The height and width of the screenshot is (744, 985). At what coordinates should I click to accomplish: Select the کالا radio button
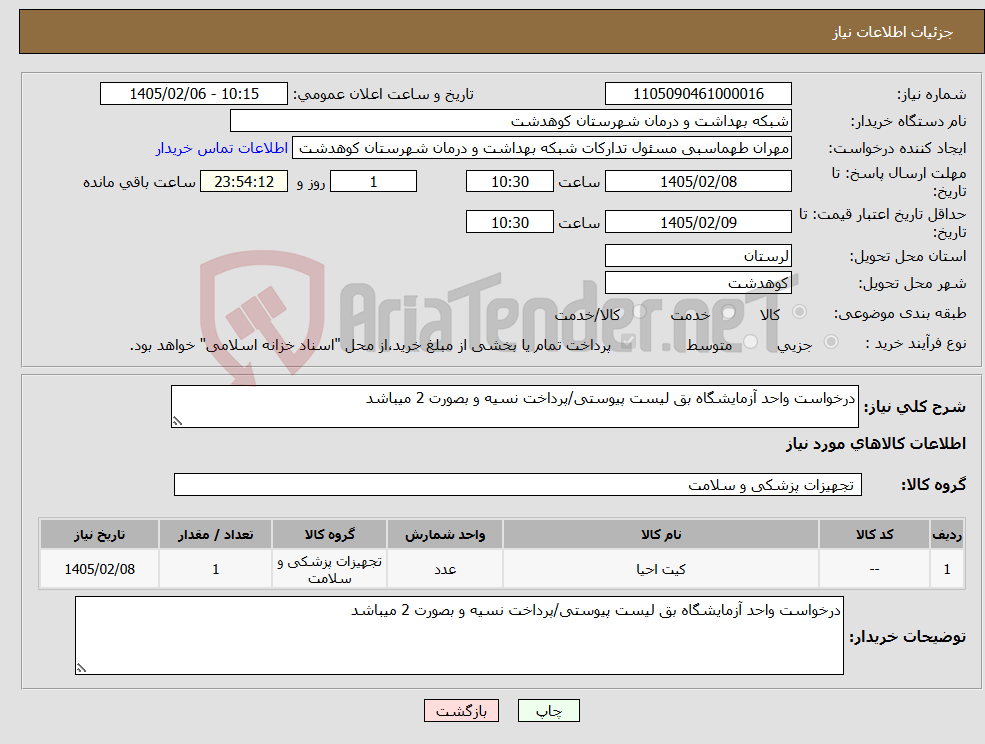click(x=800, y=312)
